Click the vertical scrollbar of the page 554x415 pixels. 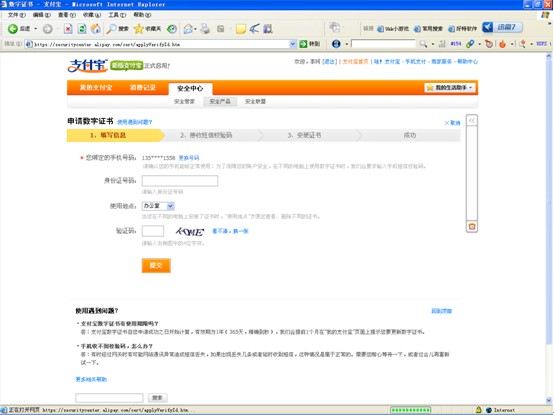549,229
